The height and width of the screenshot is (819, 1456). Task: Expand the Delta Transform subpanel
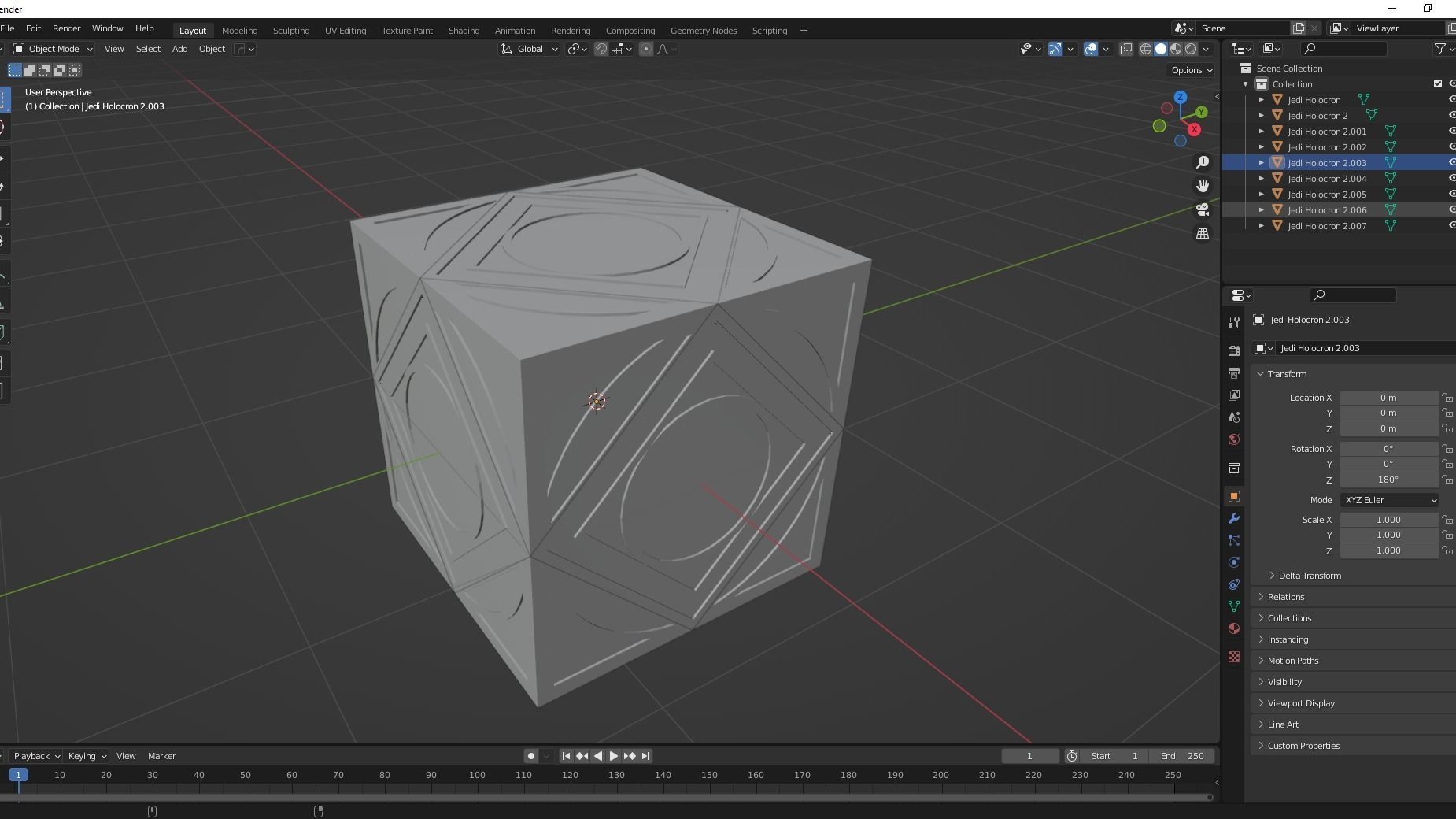point(1310,576)
